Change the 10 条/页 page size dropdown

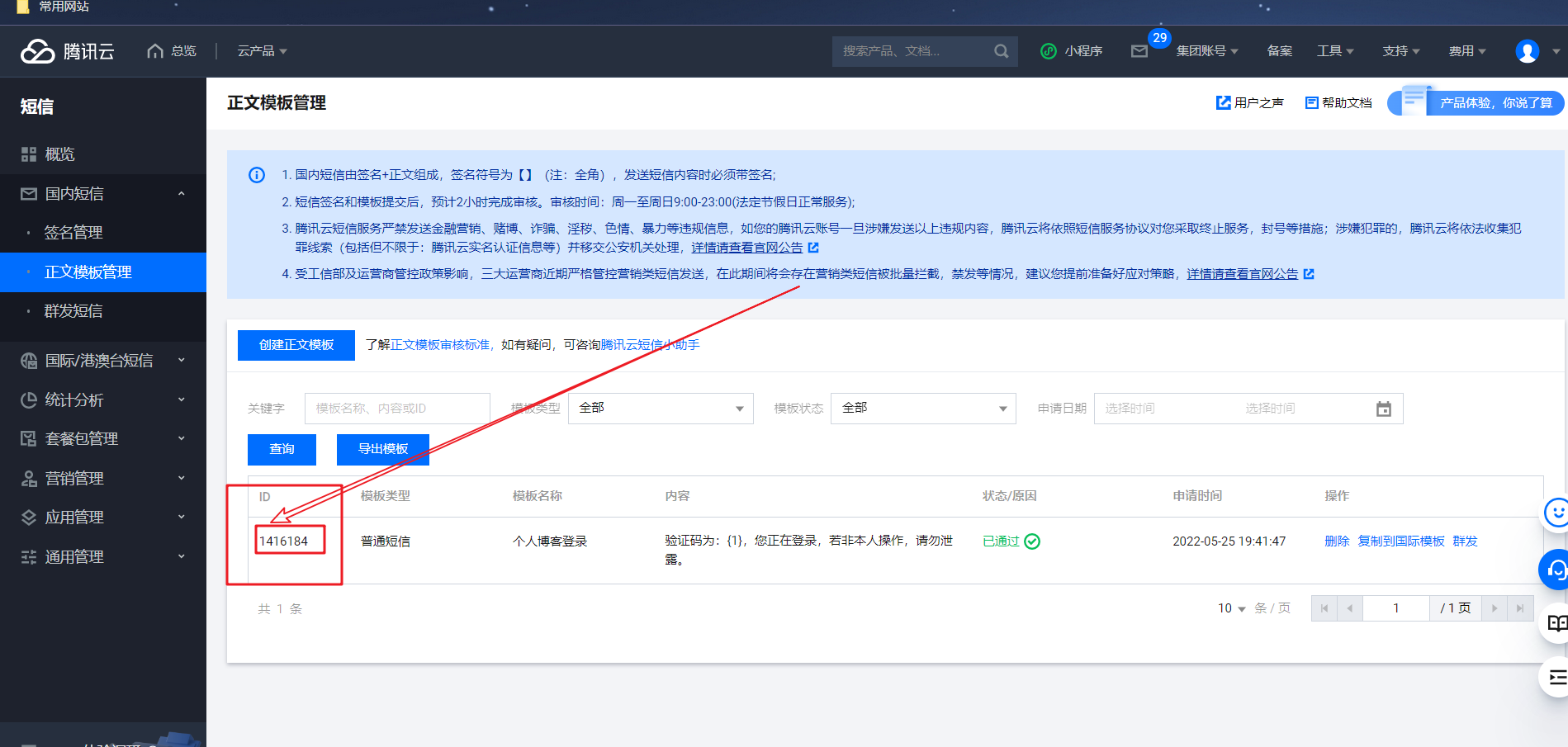tap(1231, 608)
